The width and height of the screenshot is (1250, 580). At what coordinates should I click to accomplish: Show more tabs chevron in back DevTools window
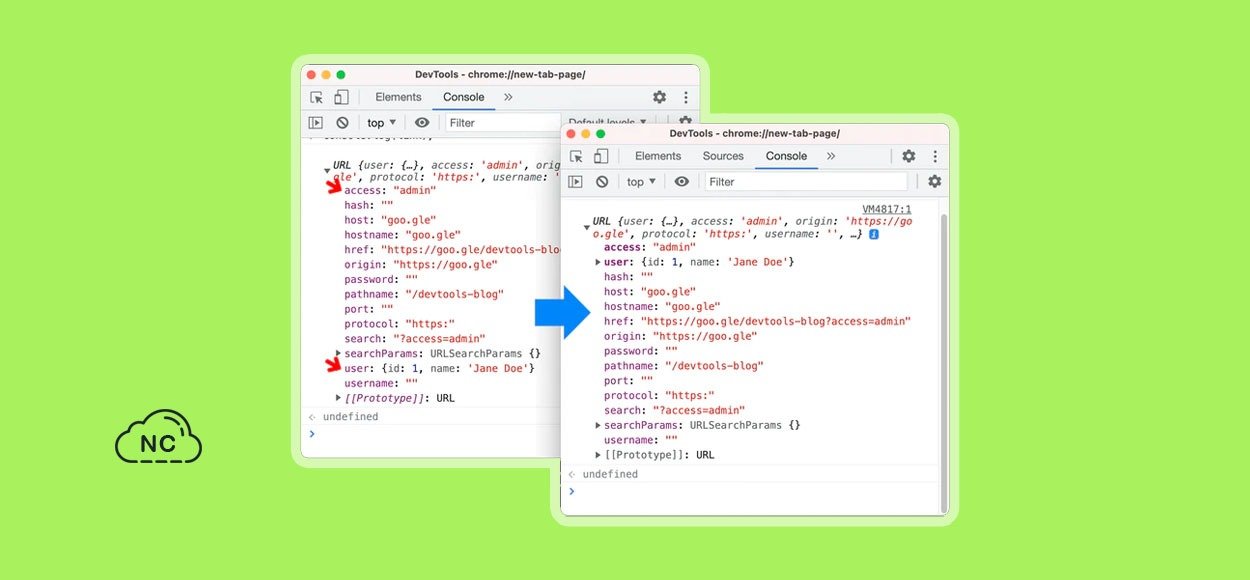coord(508,97)
